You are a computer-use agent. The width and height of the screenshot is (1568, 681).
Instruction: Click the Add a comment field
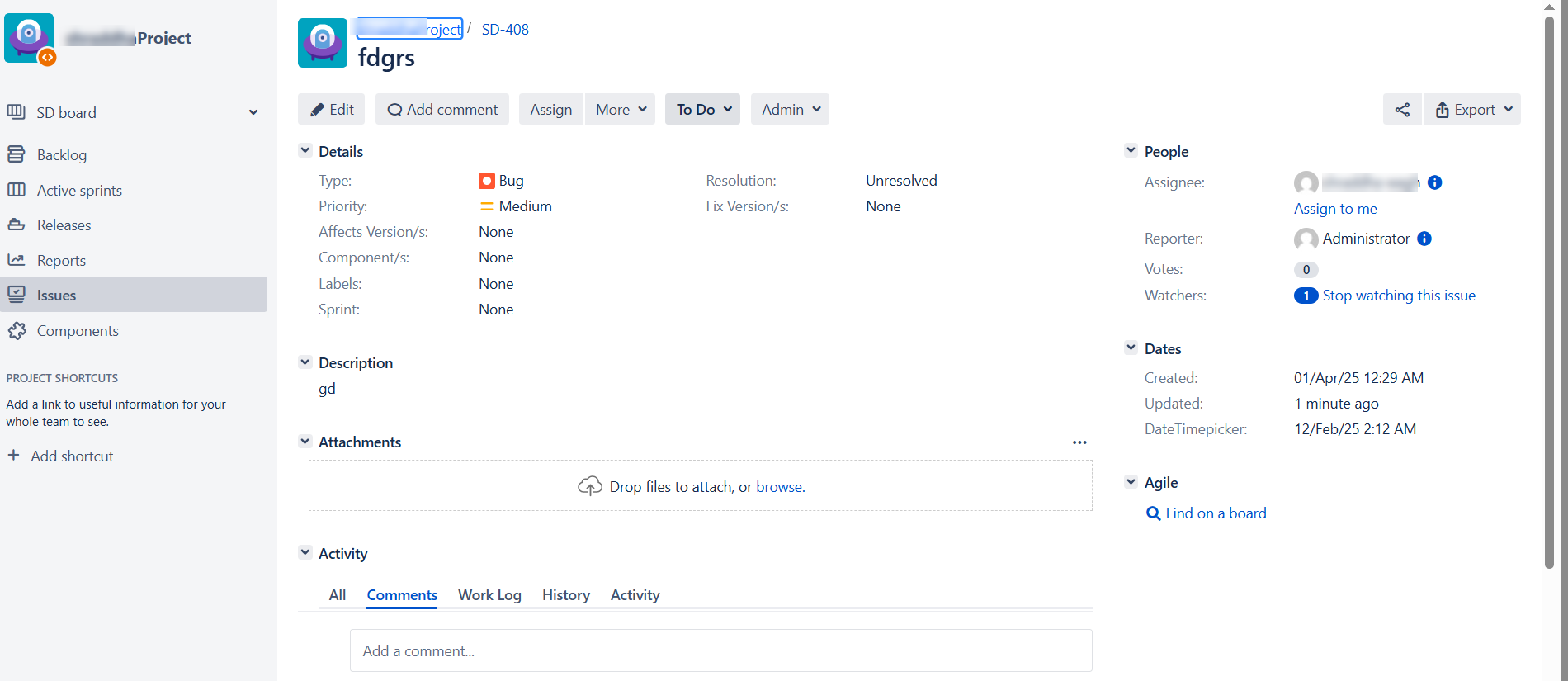[x=720, y=651]
